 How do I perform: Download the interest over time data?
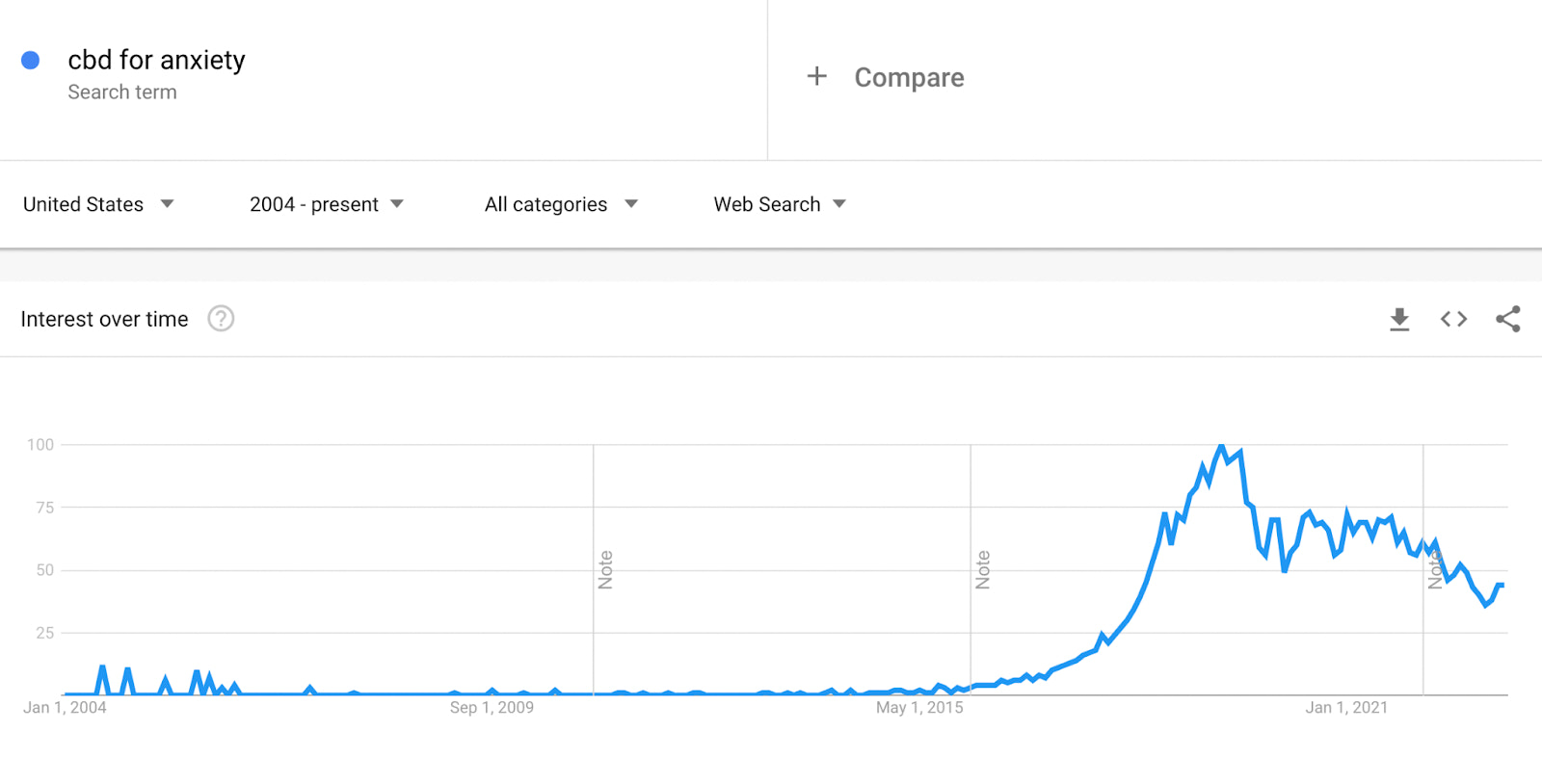[x=1398, y=319]
